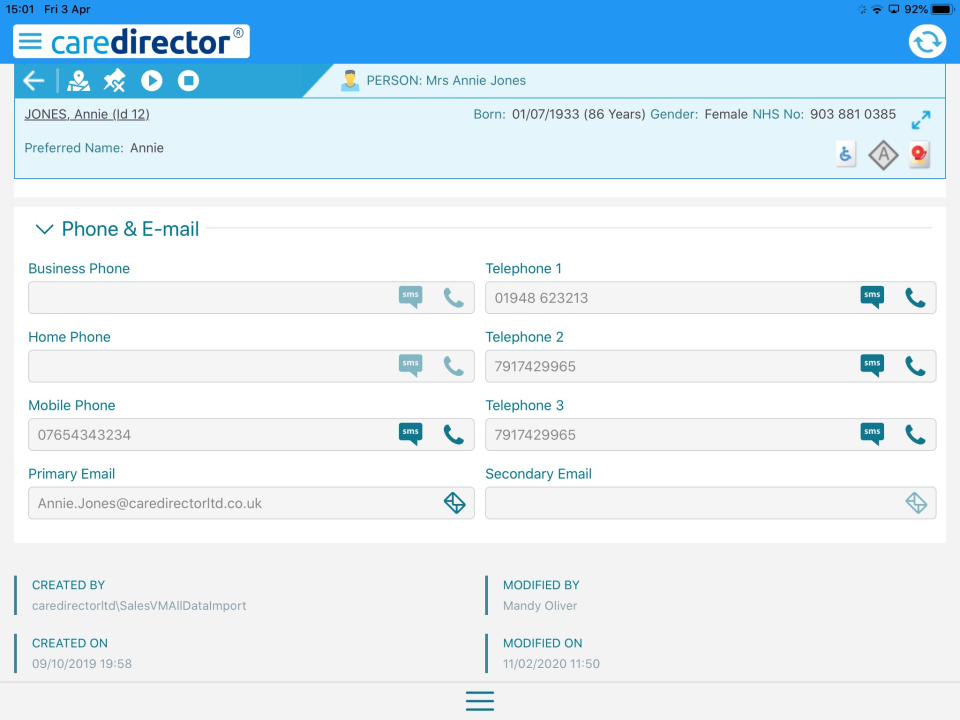Screen dimensions: 960x720
Task: Send email via the Primary Email icon
Action: tap(454, 503)
